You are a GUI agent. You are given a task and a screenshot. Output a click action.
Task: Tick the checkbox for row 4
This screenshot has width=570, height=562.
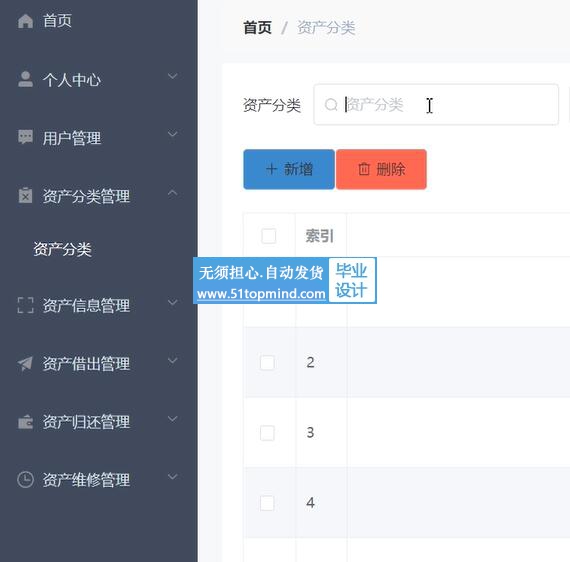tap(267, 503)
